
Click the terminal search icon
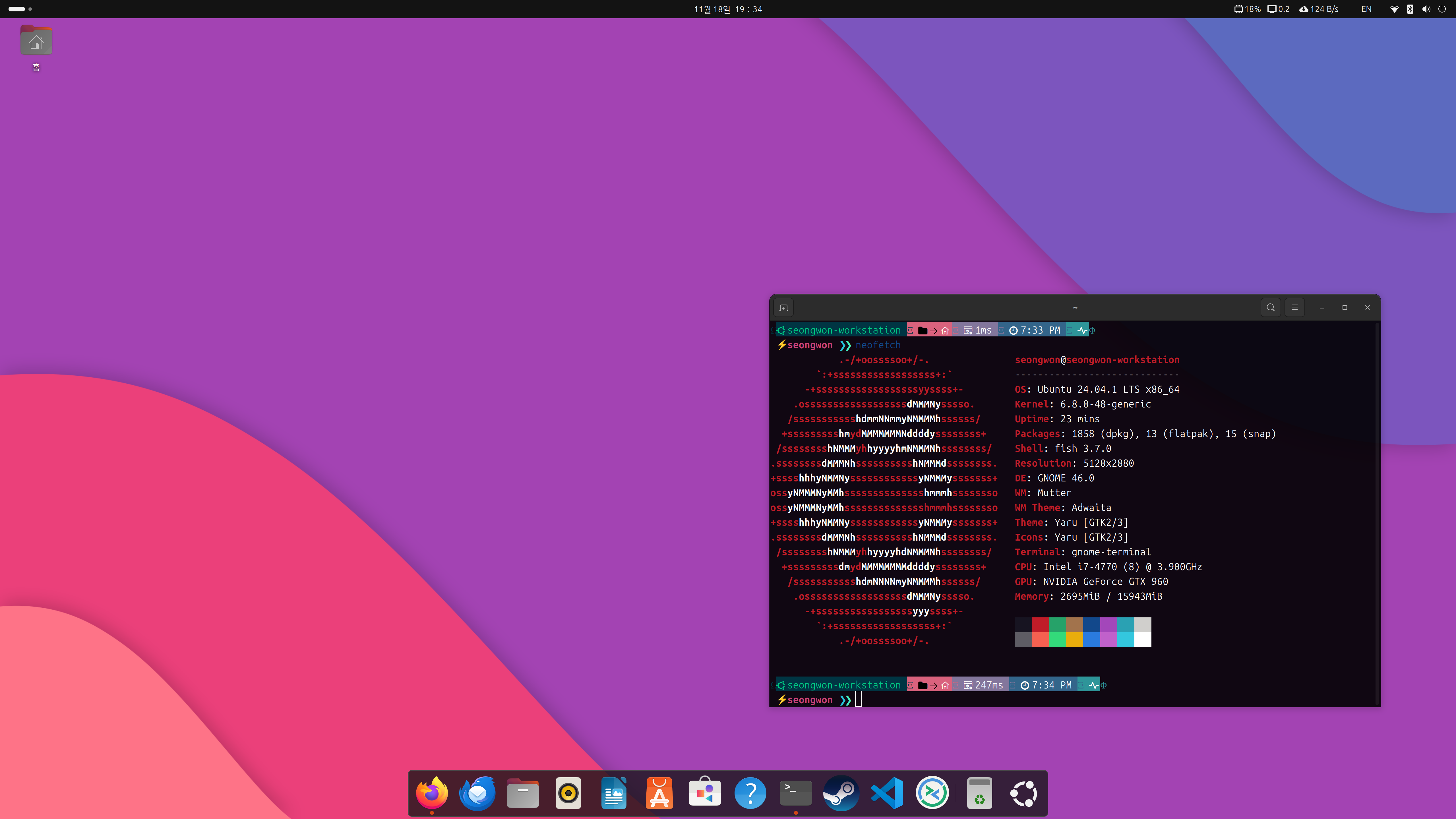coord(1271,307)
